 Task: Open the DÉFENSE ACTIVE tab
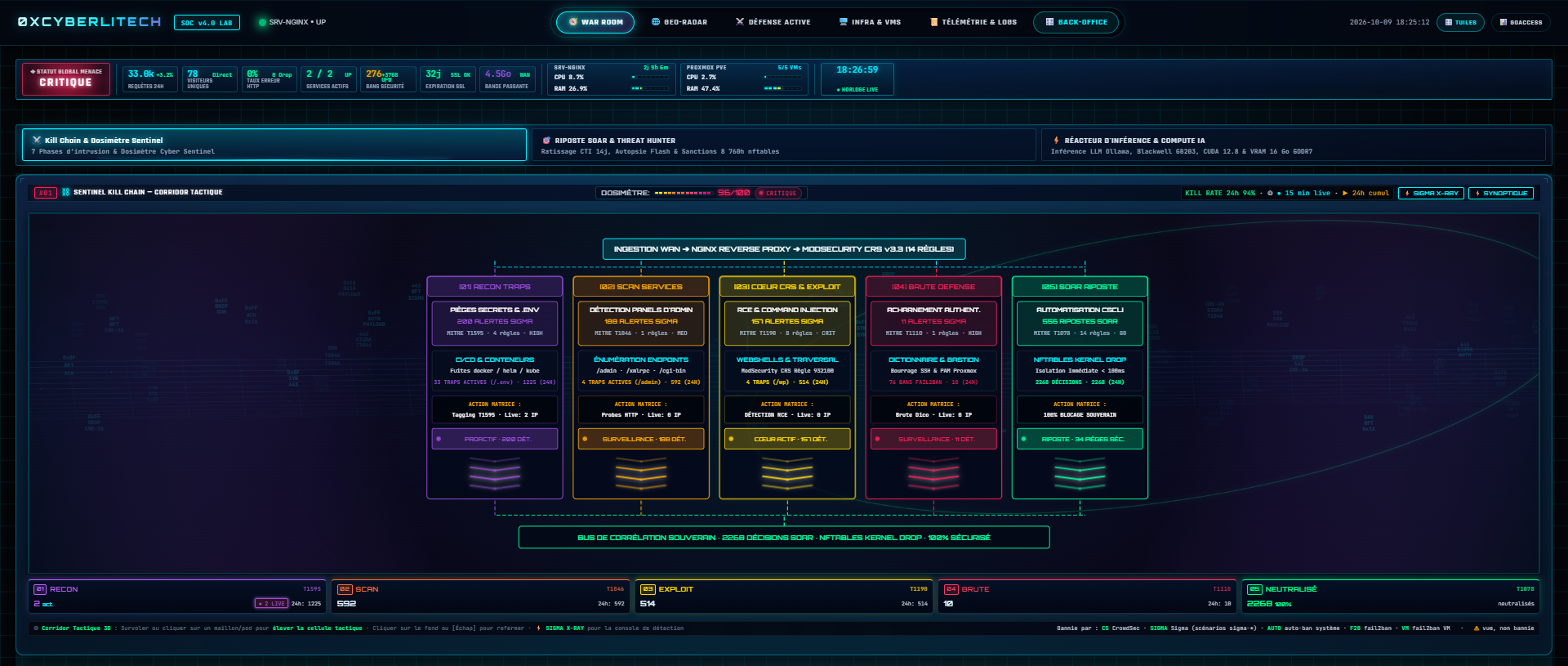coord(773,22)
